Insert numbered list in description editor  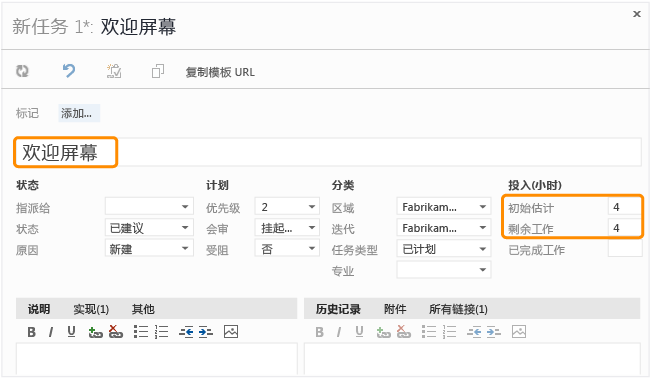[162, 332]
